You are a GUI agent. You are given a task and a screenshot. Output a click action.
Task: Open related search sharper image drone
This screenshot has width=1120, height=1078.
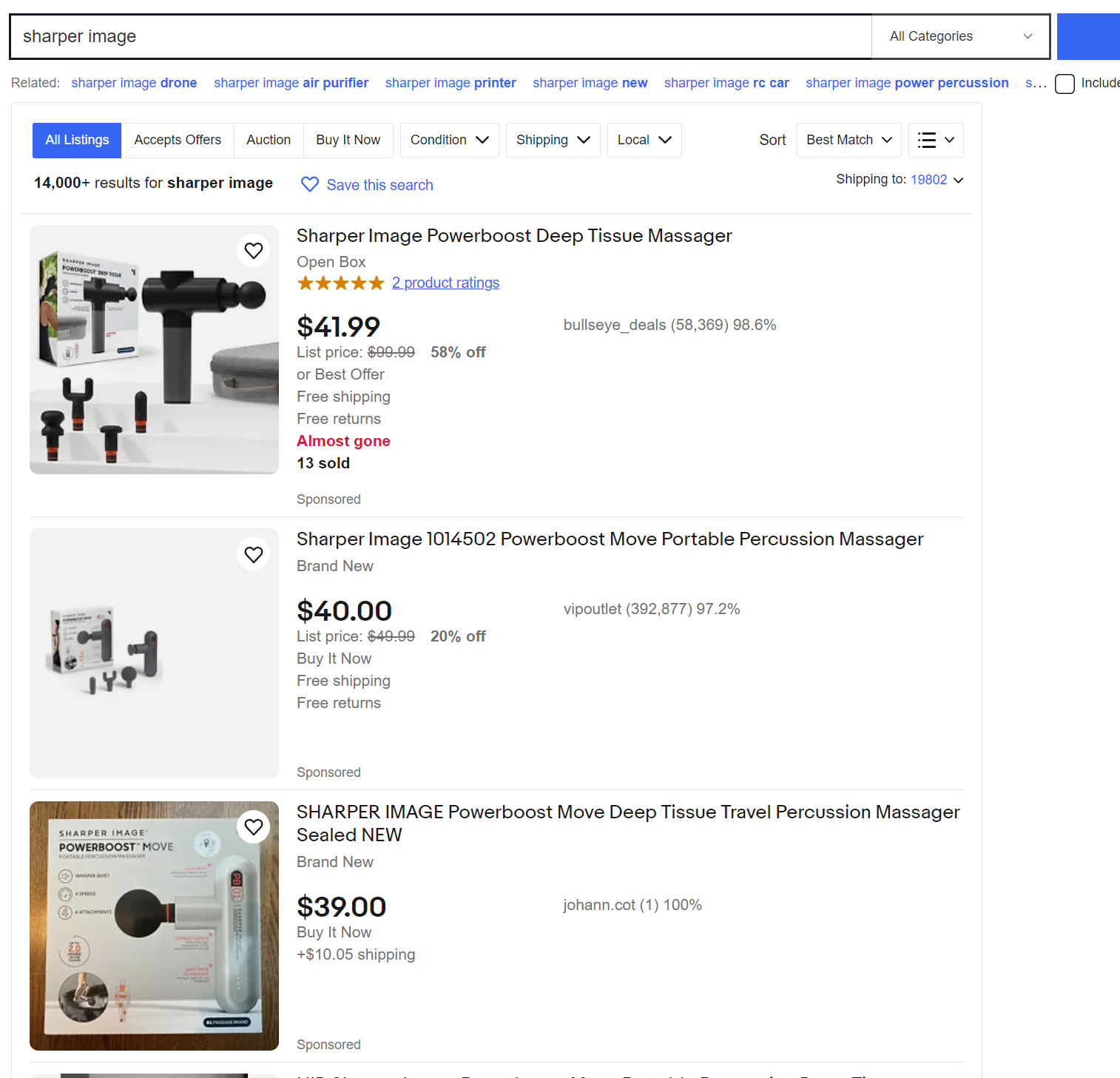tap(134, 83)
